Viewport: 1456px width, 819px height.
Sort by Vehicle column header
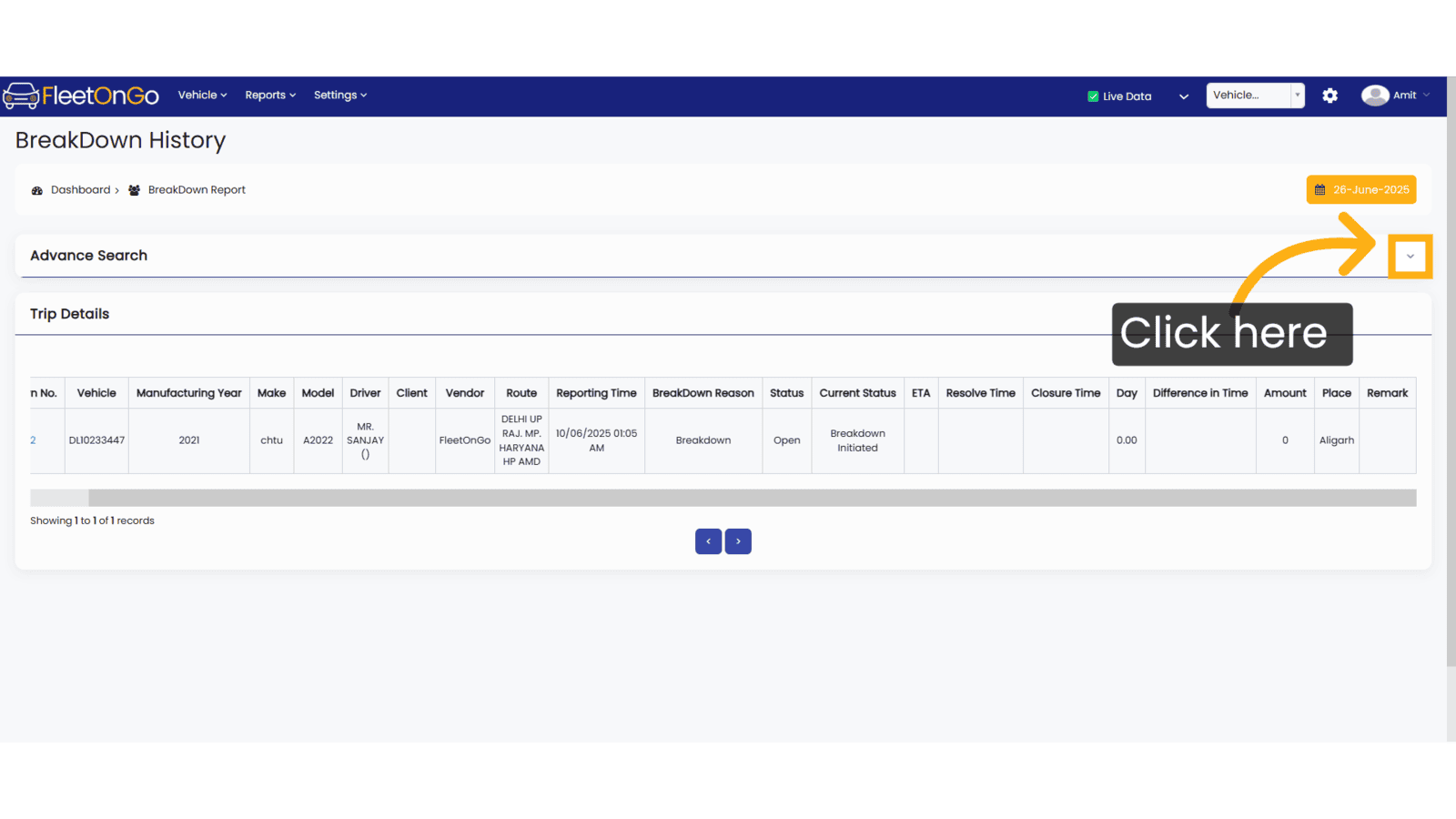pyautogui.click(x=96, y=393)
